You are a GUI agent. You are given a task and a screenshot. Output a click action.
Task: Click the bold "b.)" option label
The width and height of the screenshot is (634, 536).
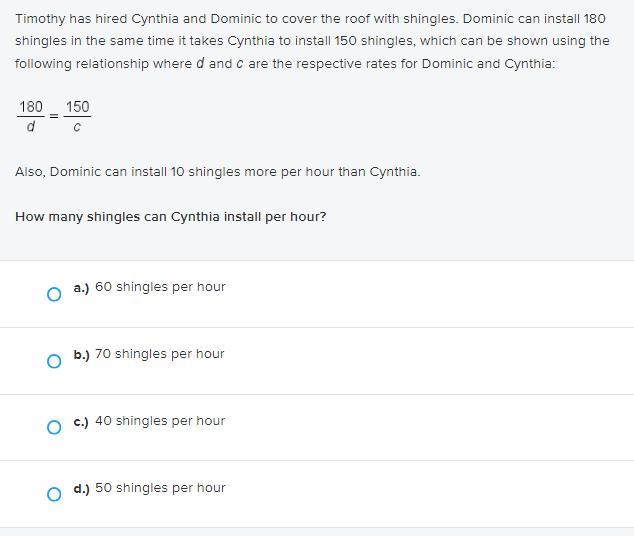click(x=82, y=355)
